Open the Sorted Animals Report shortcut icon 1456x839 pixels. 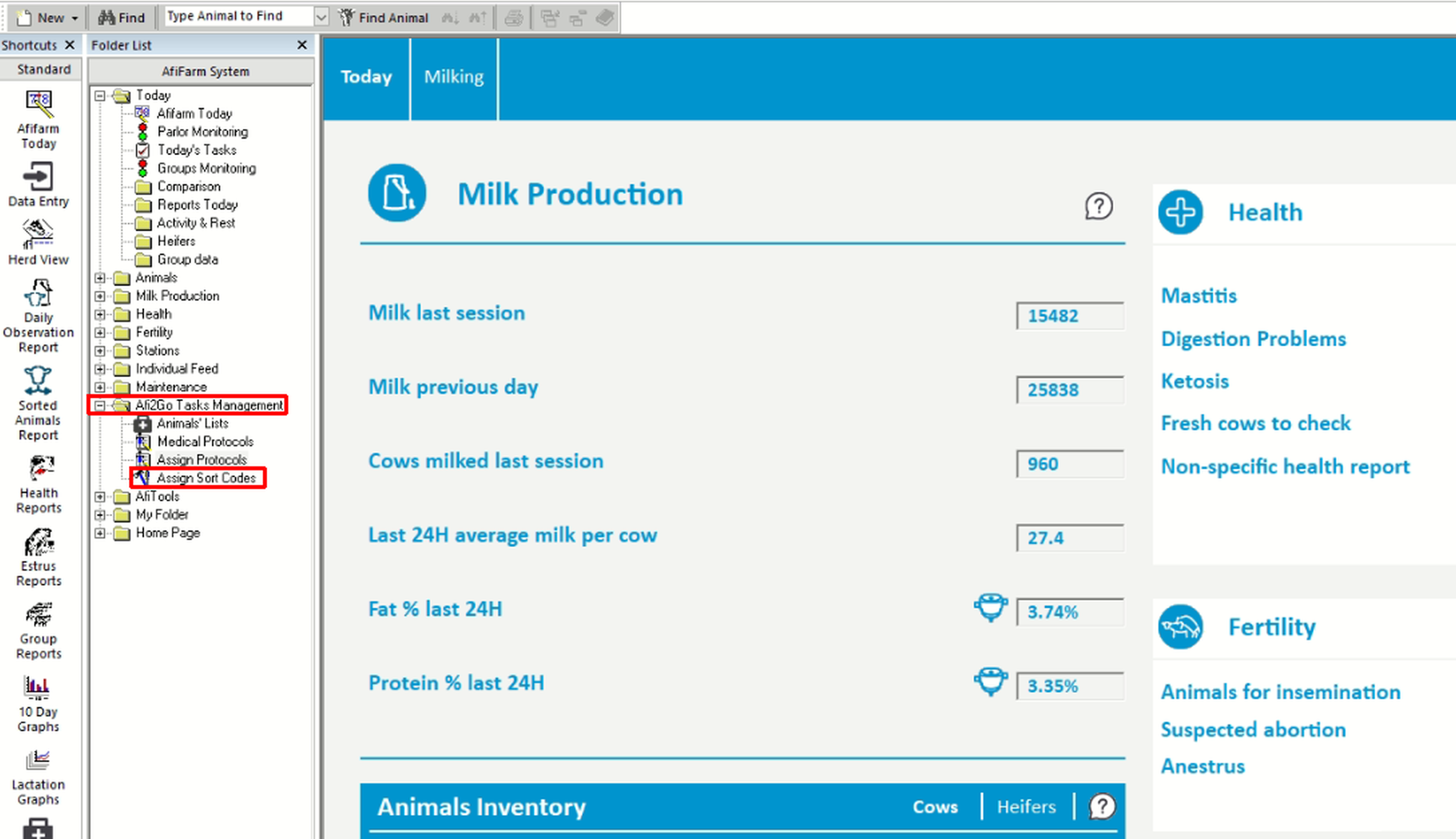38,381
